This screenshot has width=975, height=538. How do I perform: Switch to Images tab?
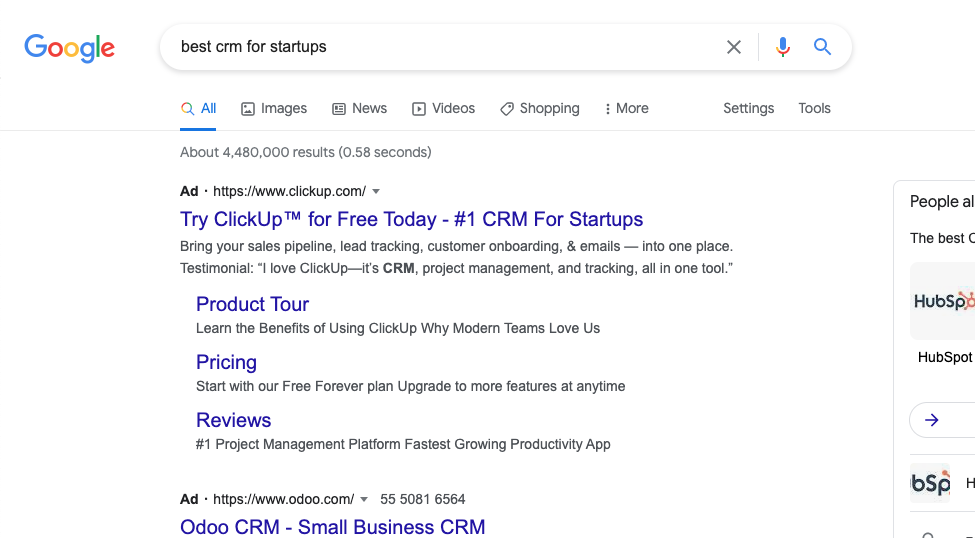tap(274, 108)
